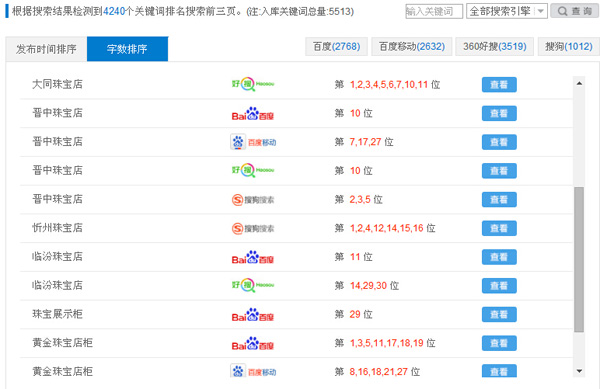Click Baidu logo in 临汾珠宝店 row
Image resolution: width=600 pixels, height=389 pixels.
pos(253,257)
